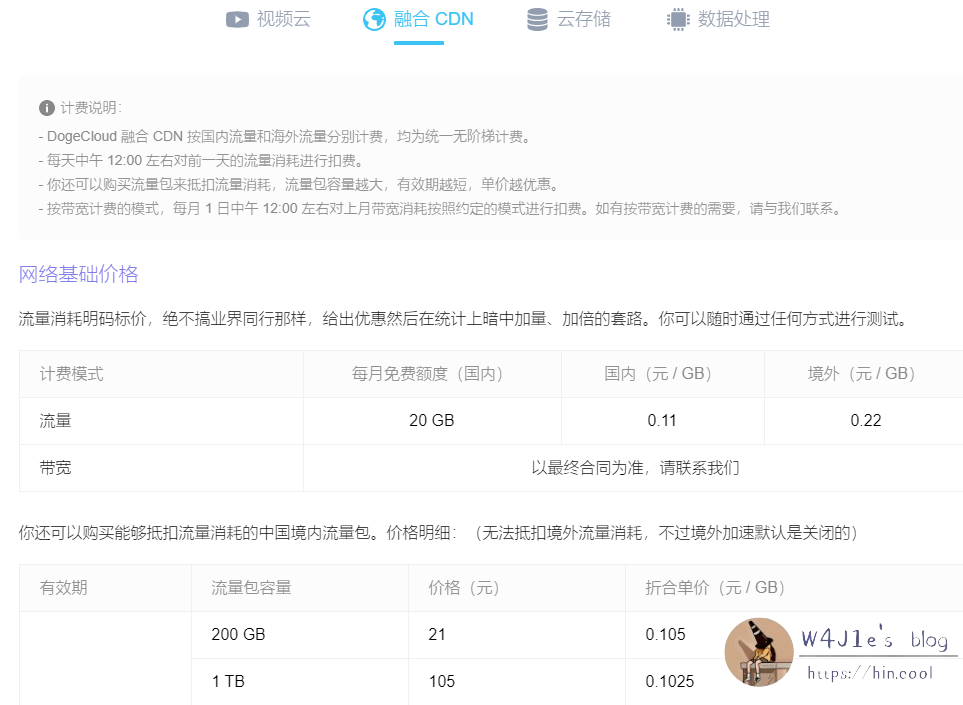
Task: Click the 1 TB package cell
Action: [x=300, y=682]
